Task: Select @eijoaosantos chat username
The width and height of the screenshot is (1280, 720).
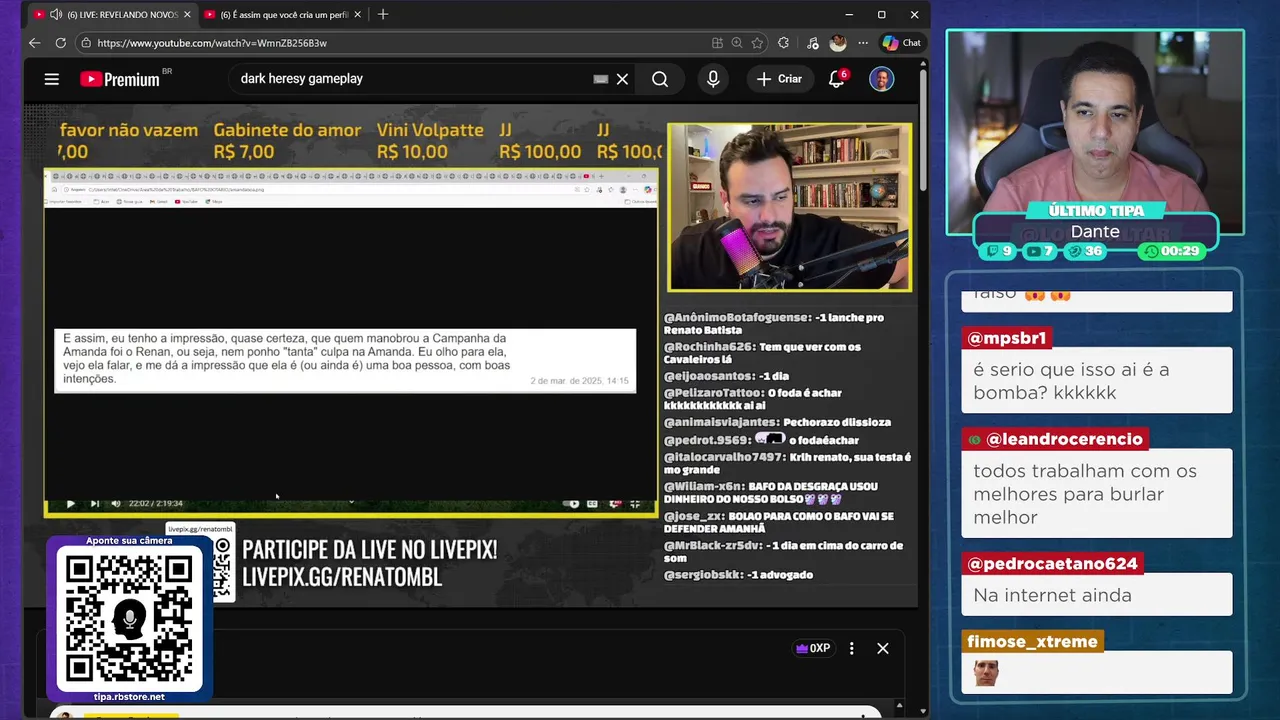Action: (707, 375)
